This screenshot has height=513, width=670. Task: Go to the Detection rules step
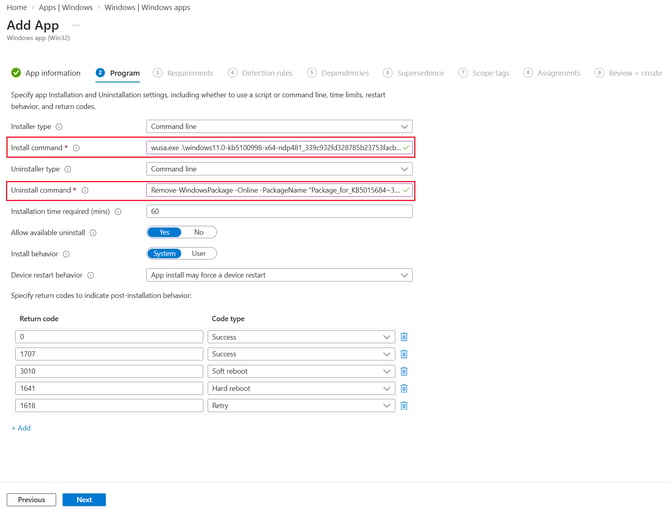(260, 73)
